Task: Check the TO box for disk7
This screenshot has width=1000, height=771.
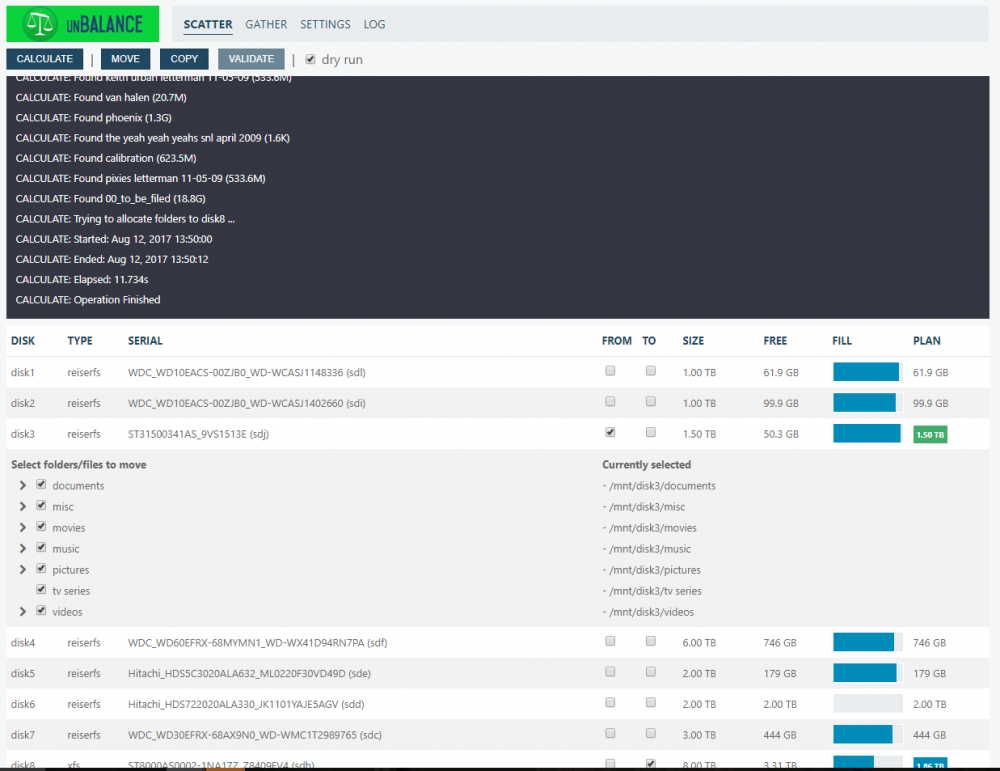Action: (651, 733)
